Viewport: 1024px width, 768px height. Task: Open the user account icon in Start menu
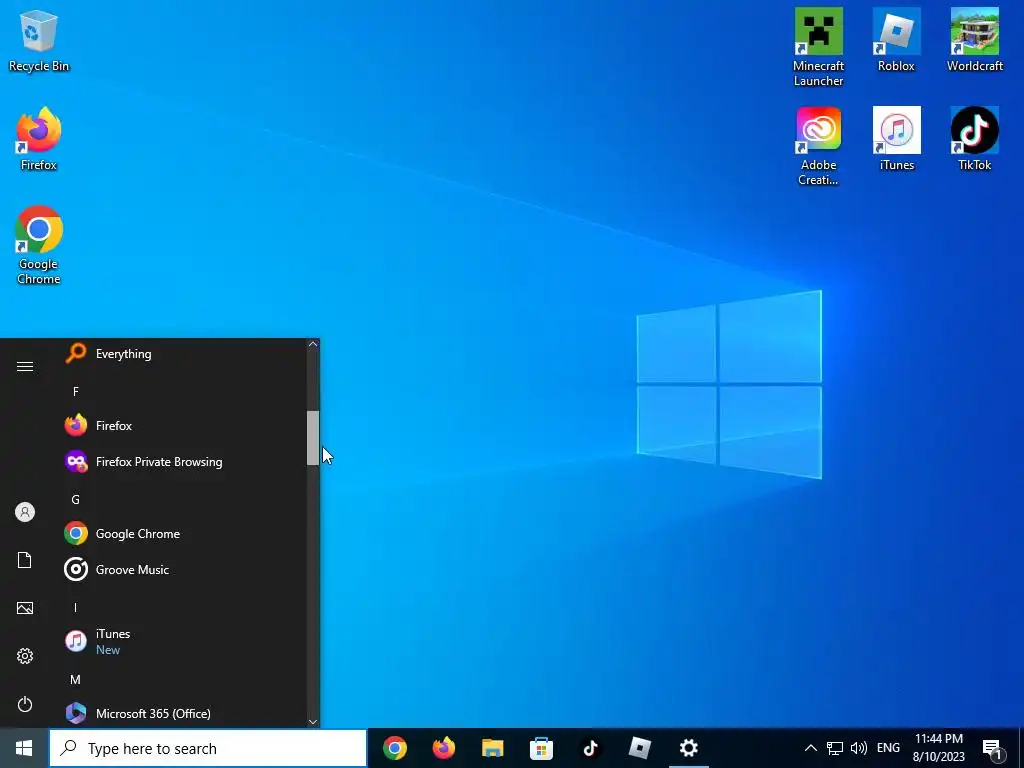pos(25,512)
